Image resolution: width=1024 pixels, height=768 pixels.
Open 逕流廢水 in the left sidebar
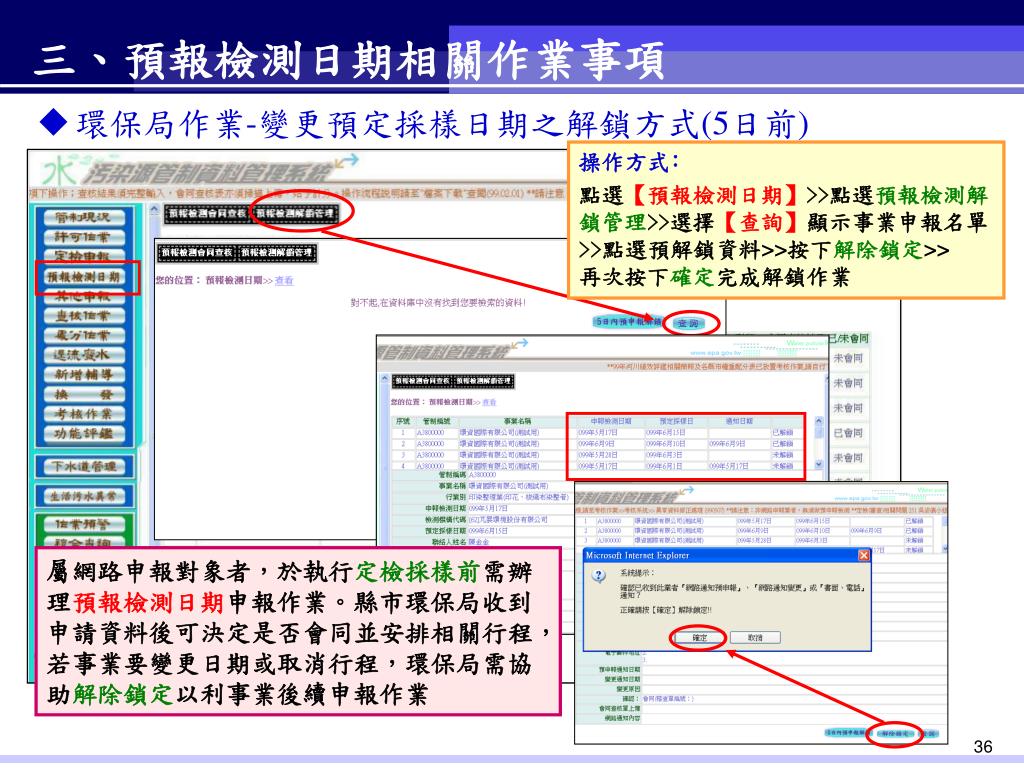(83, 355)
